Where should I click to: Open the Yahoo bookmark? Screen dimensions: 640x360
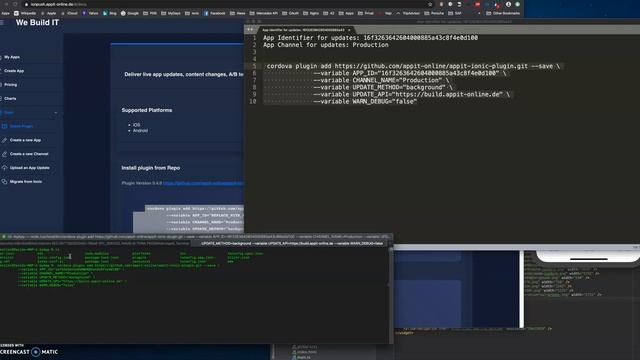(90, 13)
